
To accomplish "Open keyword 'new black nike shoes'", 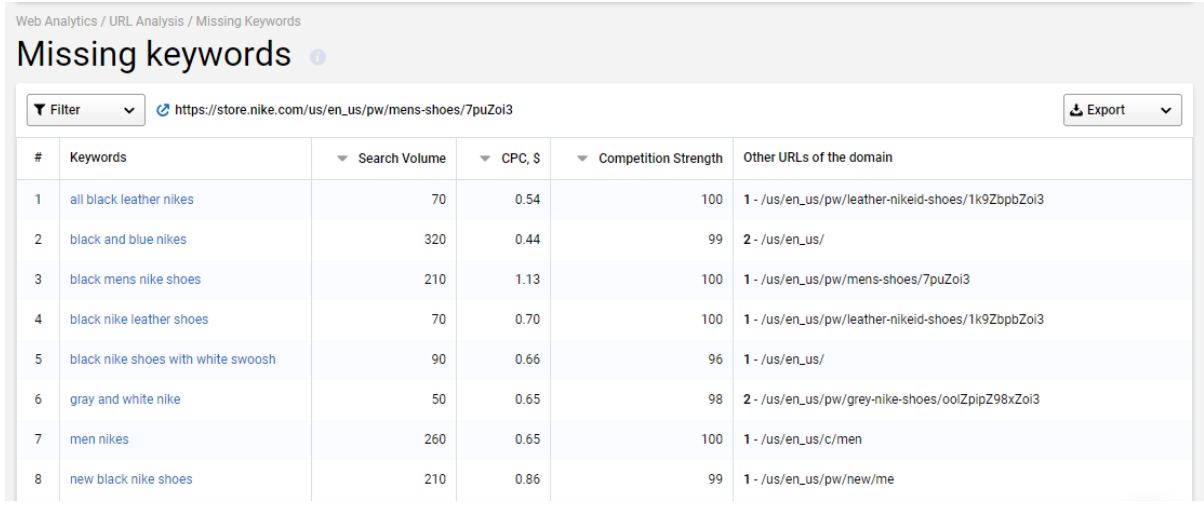I will [131, 479].
